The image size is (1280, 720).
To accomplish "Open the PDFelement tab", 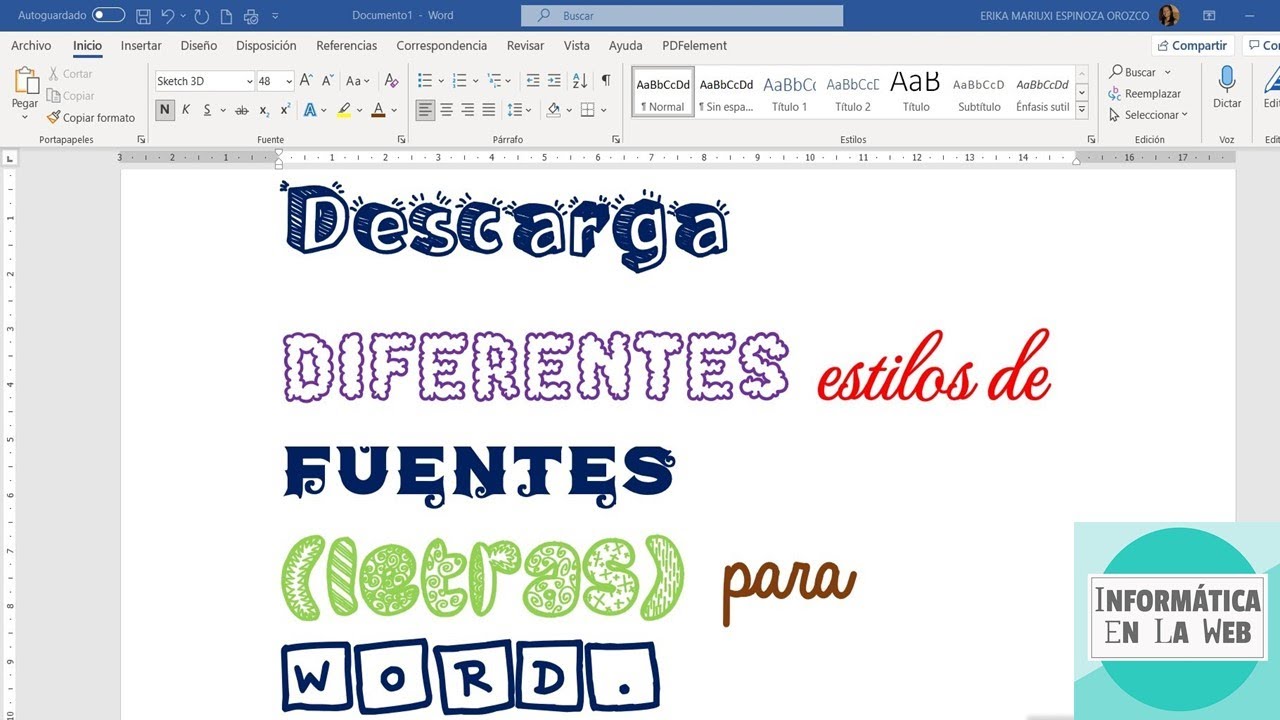I will 694,46.
